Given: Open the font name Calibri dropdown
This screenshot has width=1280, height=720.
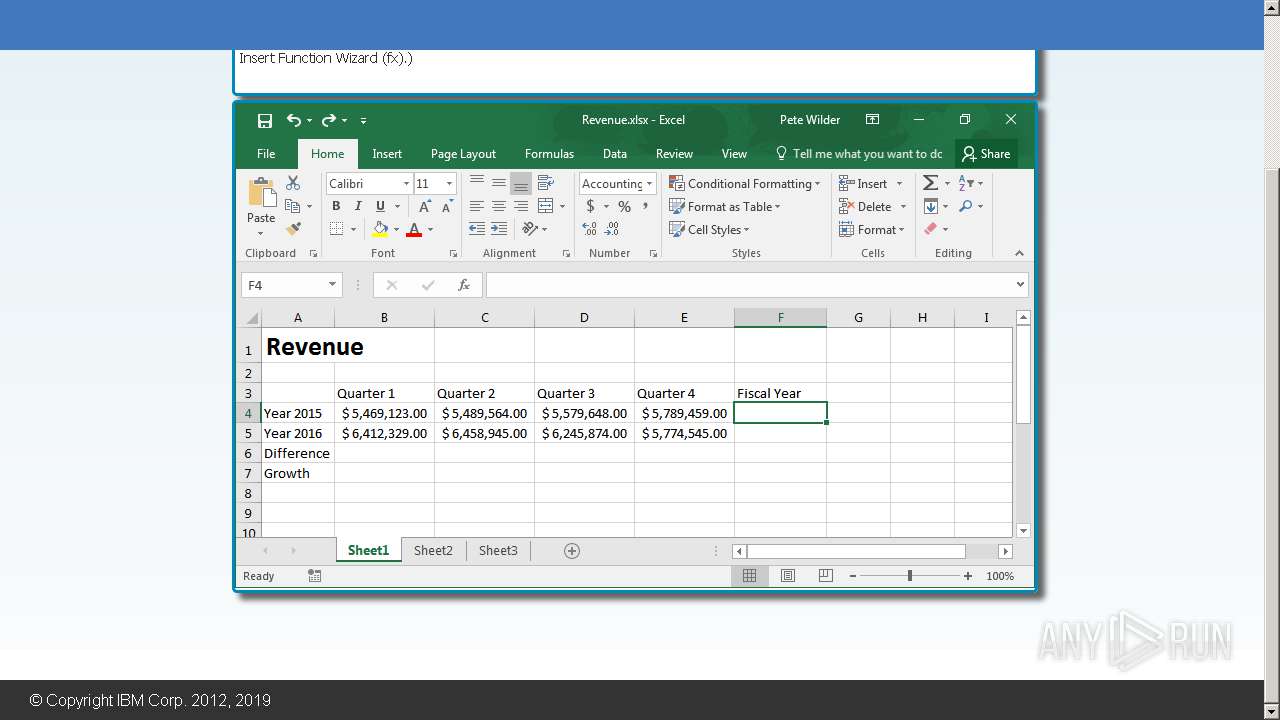Looking at the screenshot, I should [407, 183].
